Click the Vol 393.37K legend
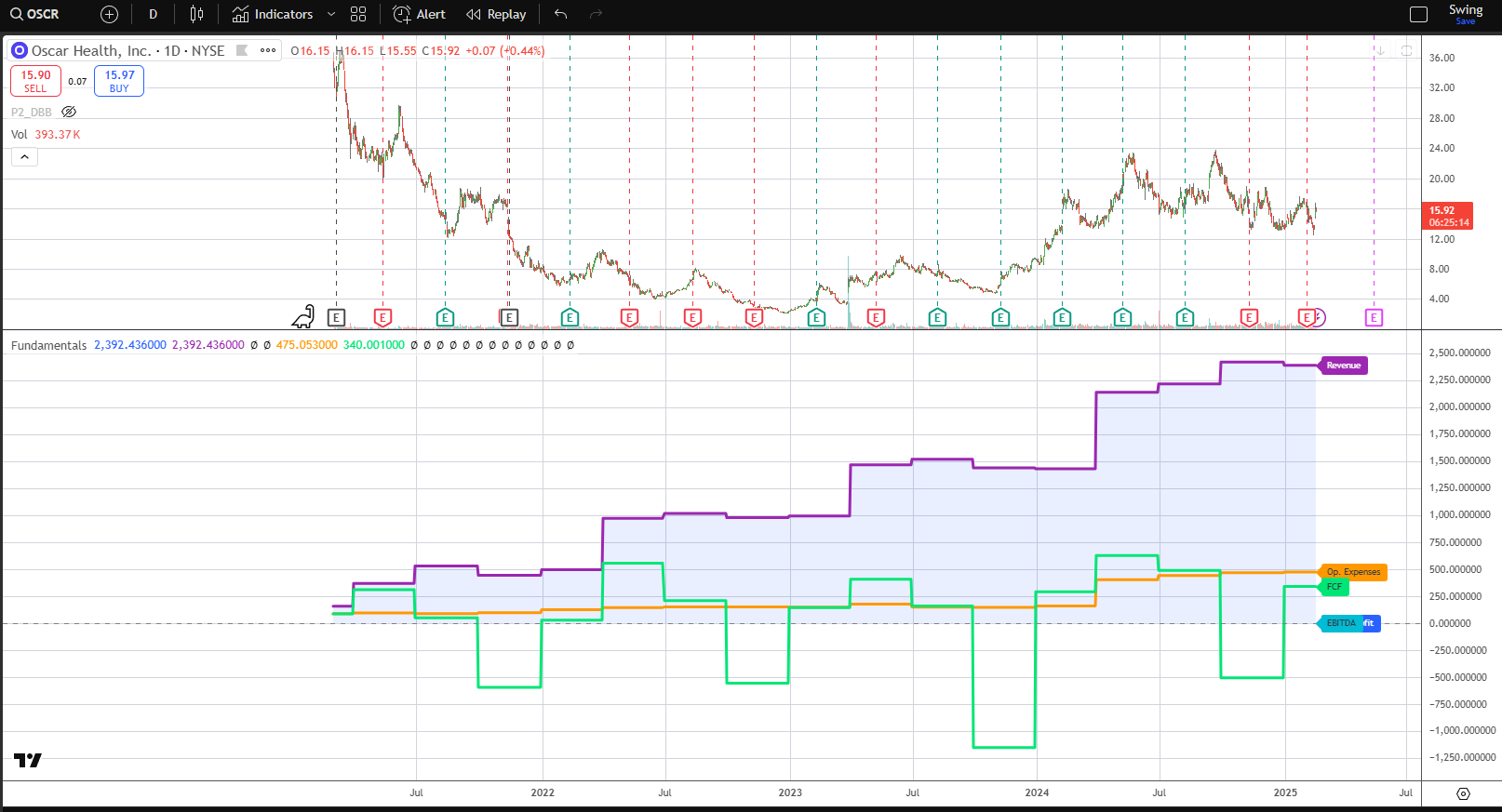The height and width of the screenshot is (812, 1502). pyautogui.click(x=46, y=134)
